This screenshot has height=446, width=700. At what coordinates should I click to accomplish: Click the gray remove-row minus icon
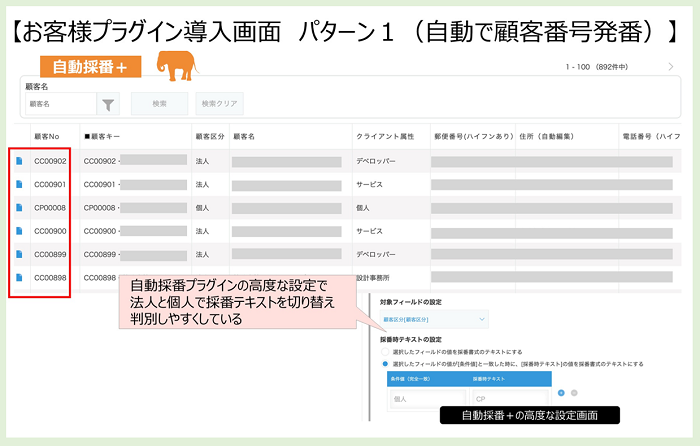[574, 393]
